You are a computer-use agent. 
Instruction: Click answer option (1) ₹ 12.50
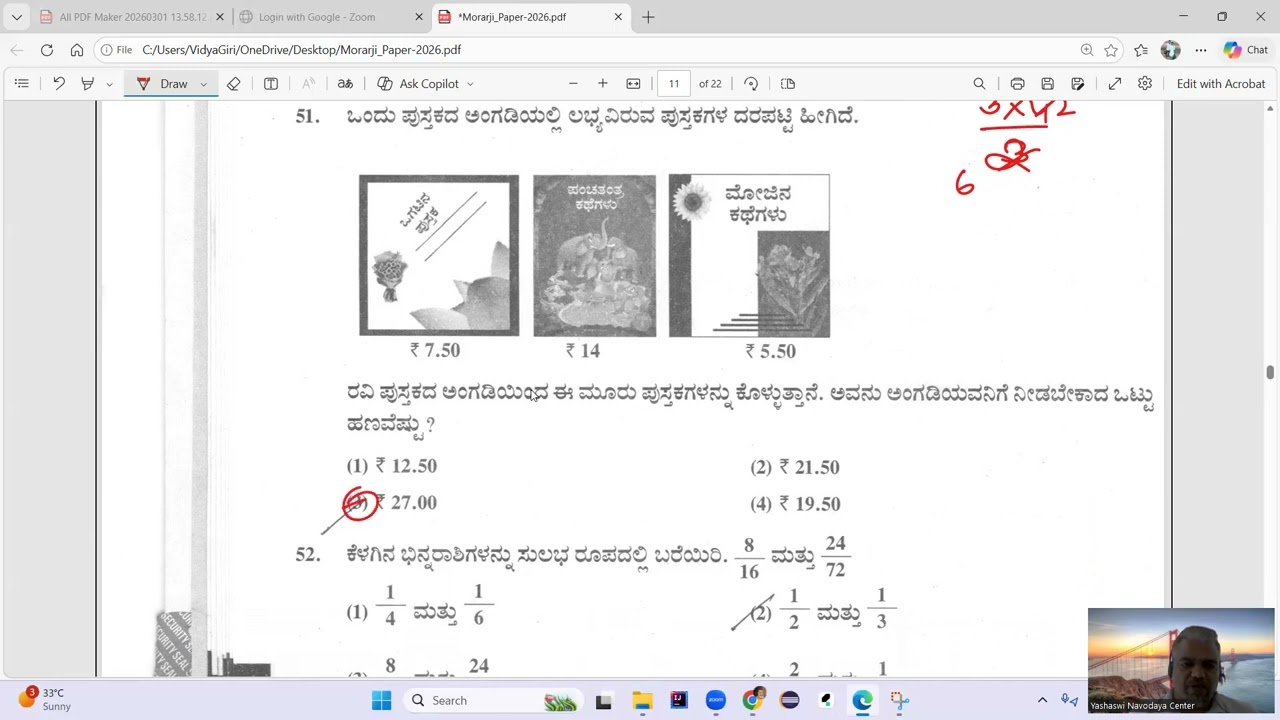pyautogui.click(x=392, y=466)
